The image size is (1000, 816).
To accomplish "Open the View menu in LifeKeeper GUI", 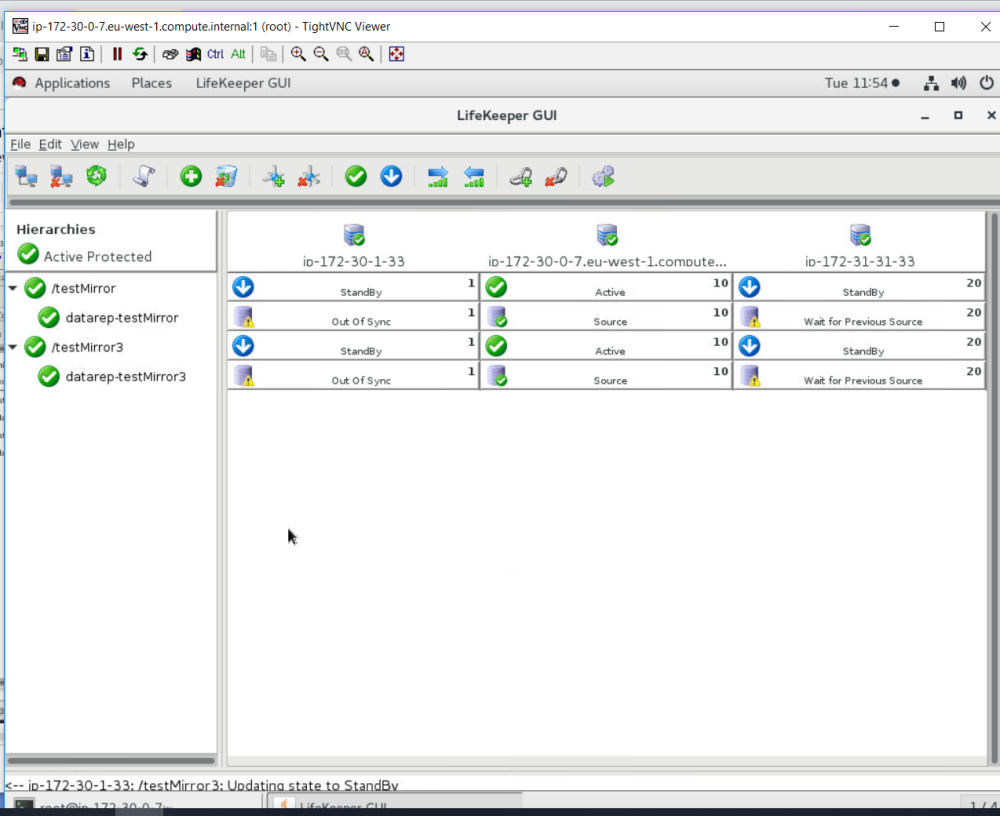I will 84,144.
